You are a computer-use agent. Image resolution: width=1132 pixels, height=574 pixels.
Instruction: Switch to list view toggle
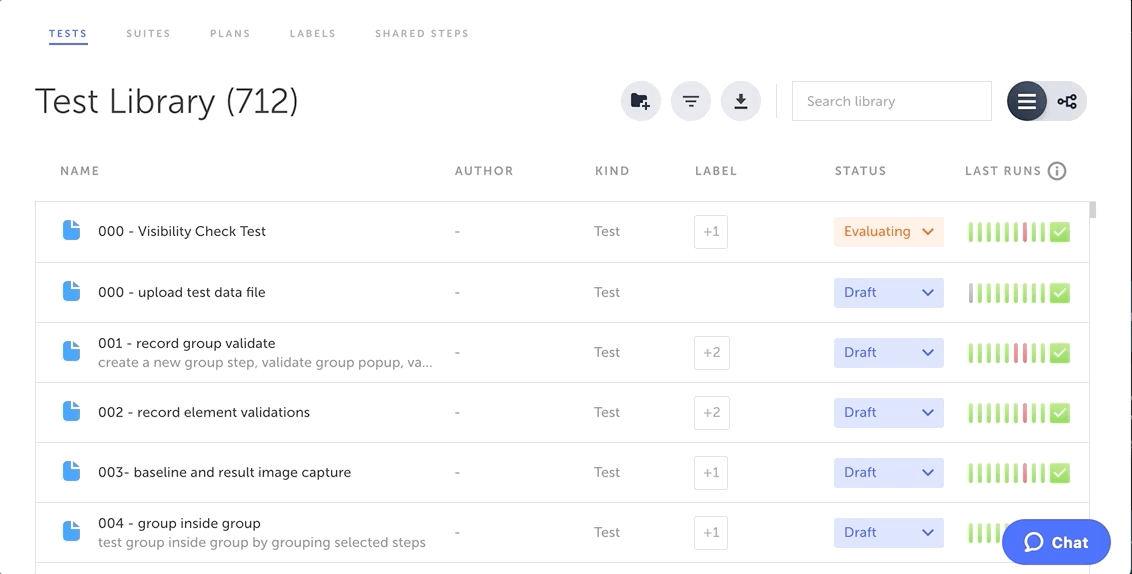pos(1026,101)
